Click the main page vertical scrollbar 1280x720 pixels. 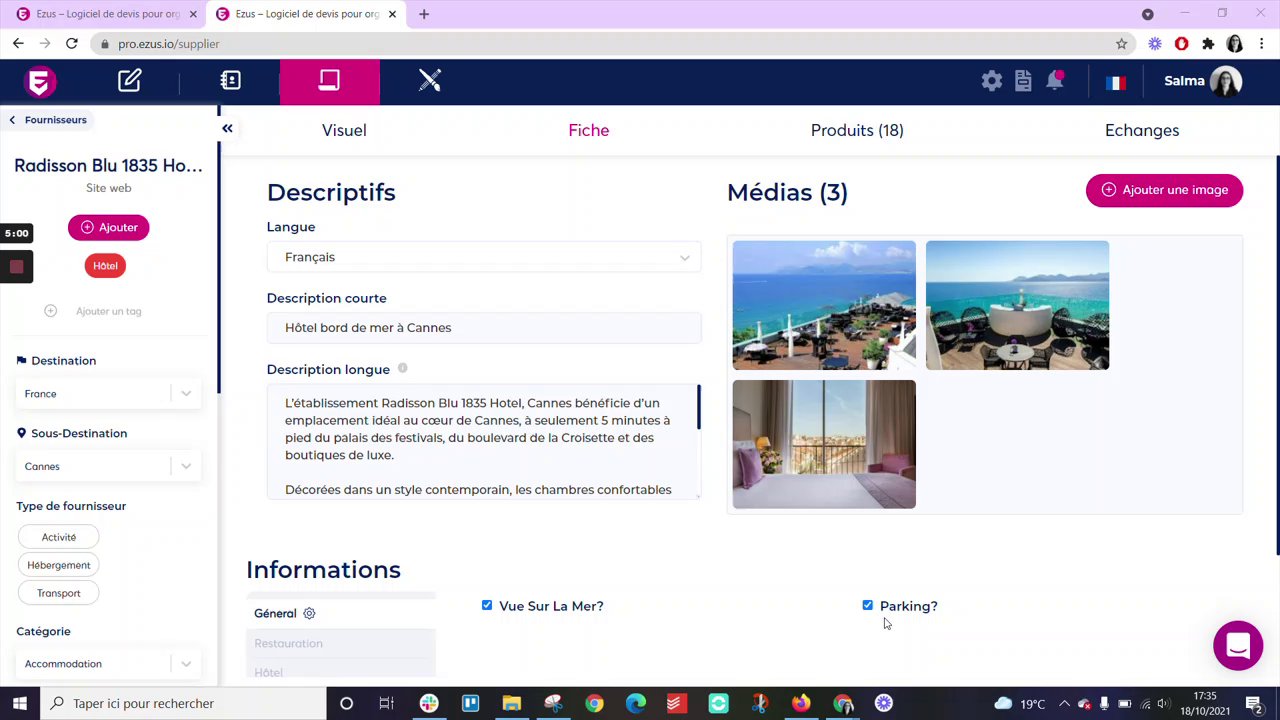pyautogui.click(x=1276, y=355)
